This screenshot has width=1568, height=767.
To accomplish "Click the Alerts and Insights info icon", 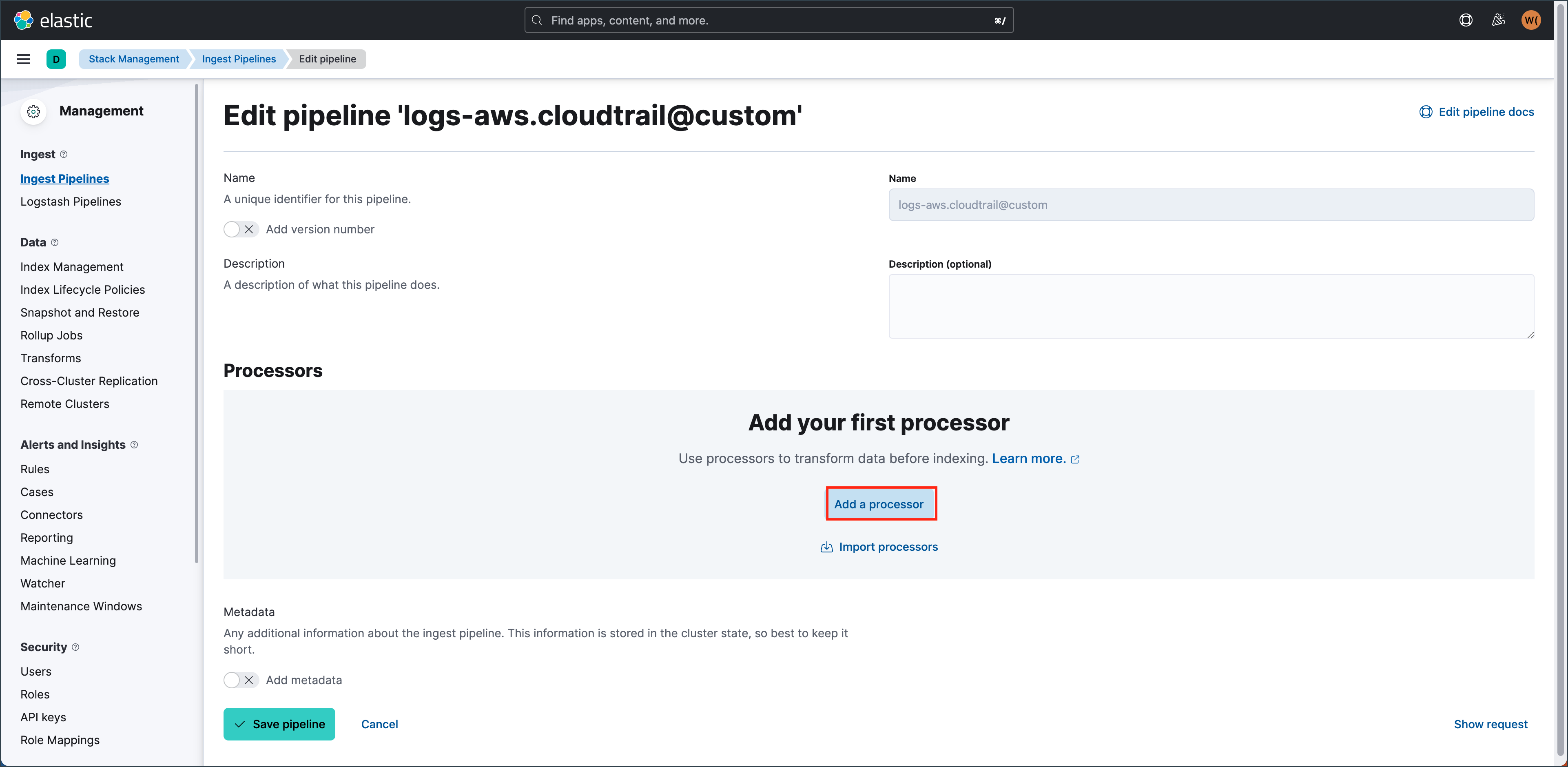I will pyautogui.click(x=135, y=445).
